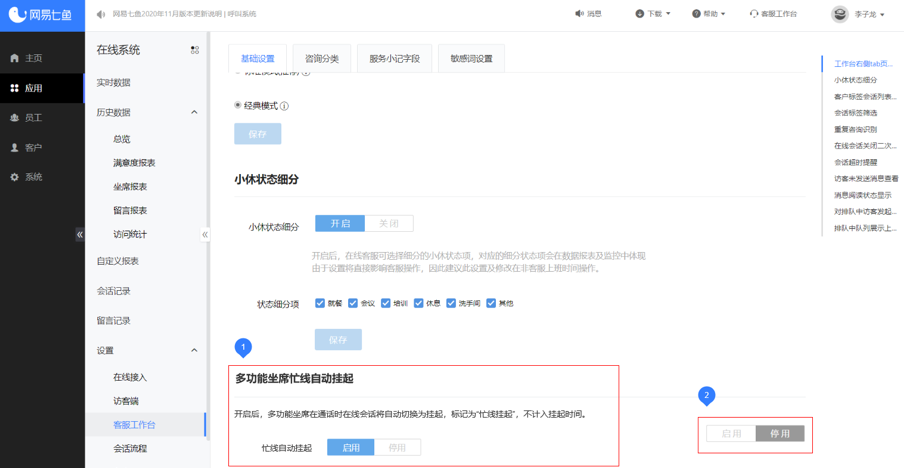The image size is (904, 468).
Task: Collapse the dark left navigation bar arrow
Action: click(x=80, y=235)
